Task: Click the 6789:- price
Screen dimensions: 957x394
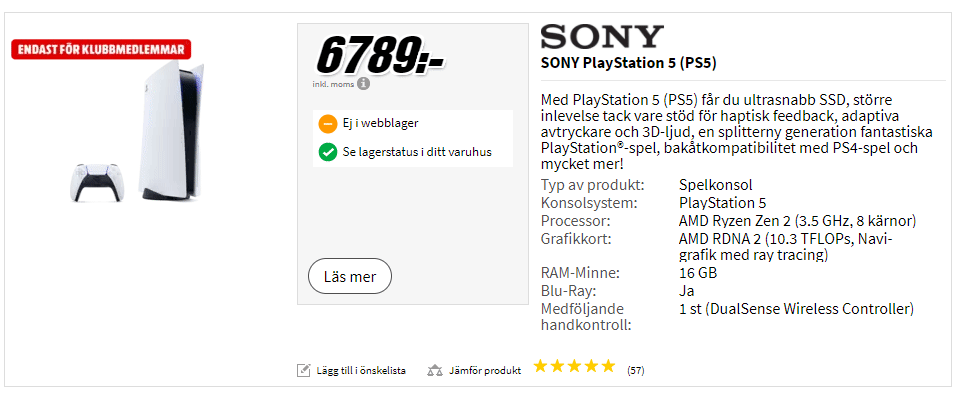Action: [x=380, y=54]
